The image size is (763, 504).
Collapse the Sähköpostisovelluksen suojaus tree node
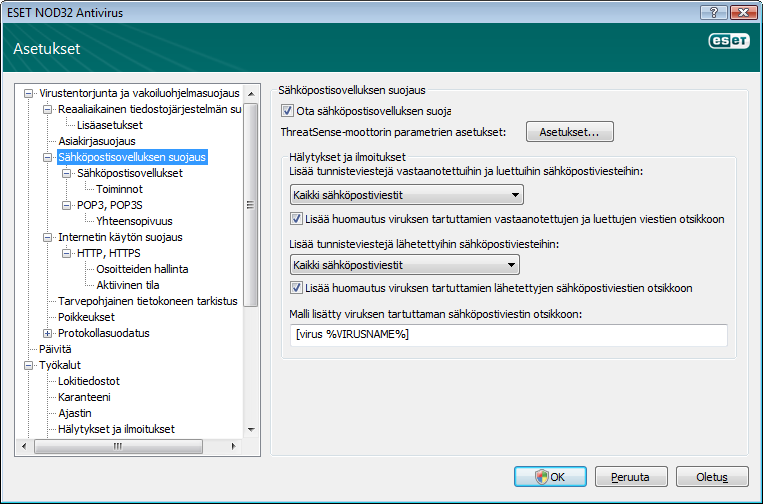tap(47, 157)
